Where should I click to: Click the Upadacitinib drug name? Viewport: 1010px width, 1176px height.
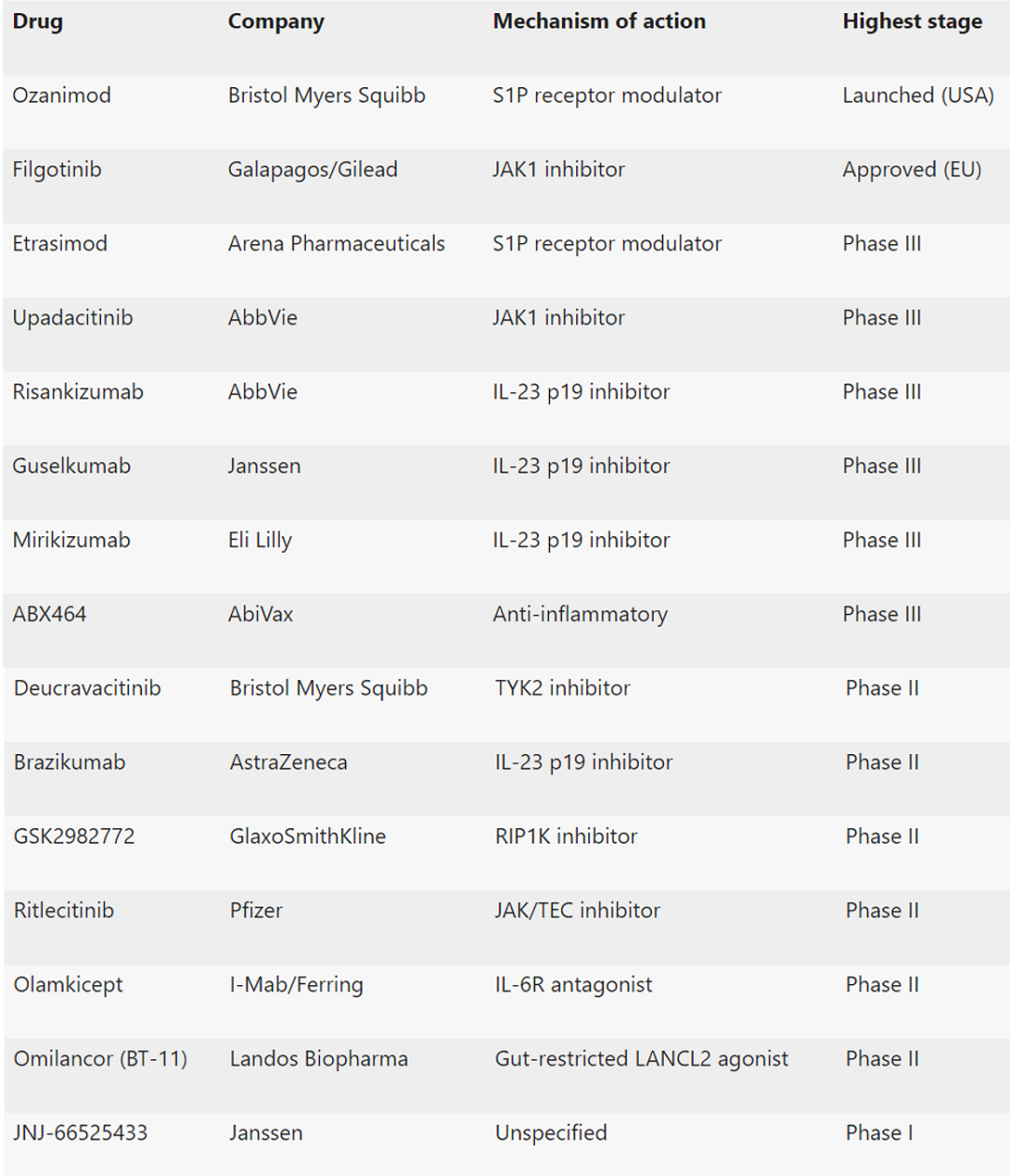pyautogui.click(x=73, y=318)
